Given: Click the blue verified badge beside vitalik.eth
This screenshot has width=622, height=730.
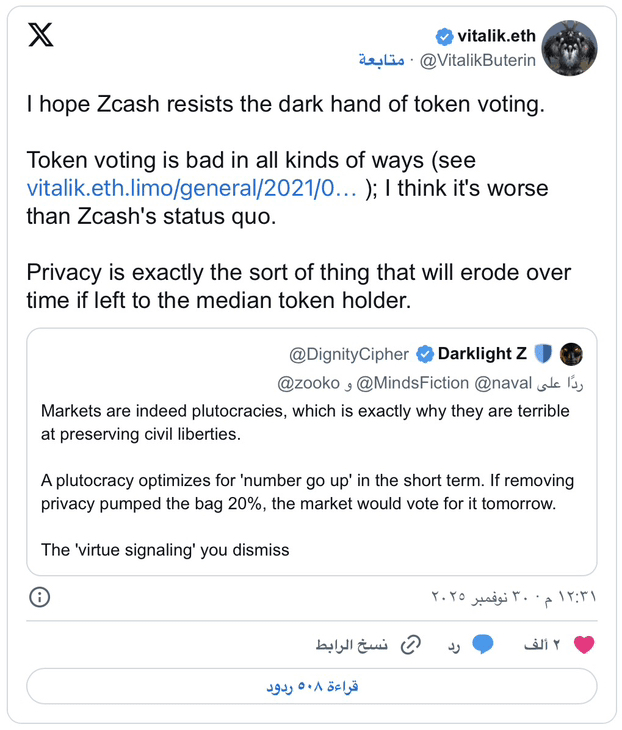Looking at the screenshot, I should pyautogui.click(x=447, y=37).
